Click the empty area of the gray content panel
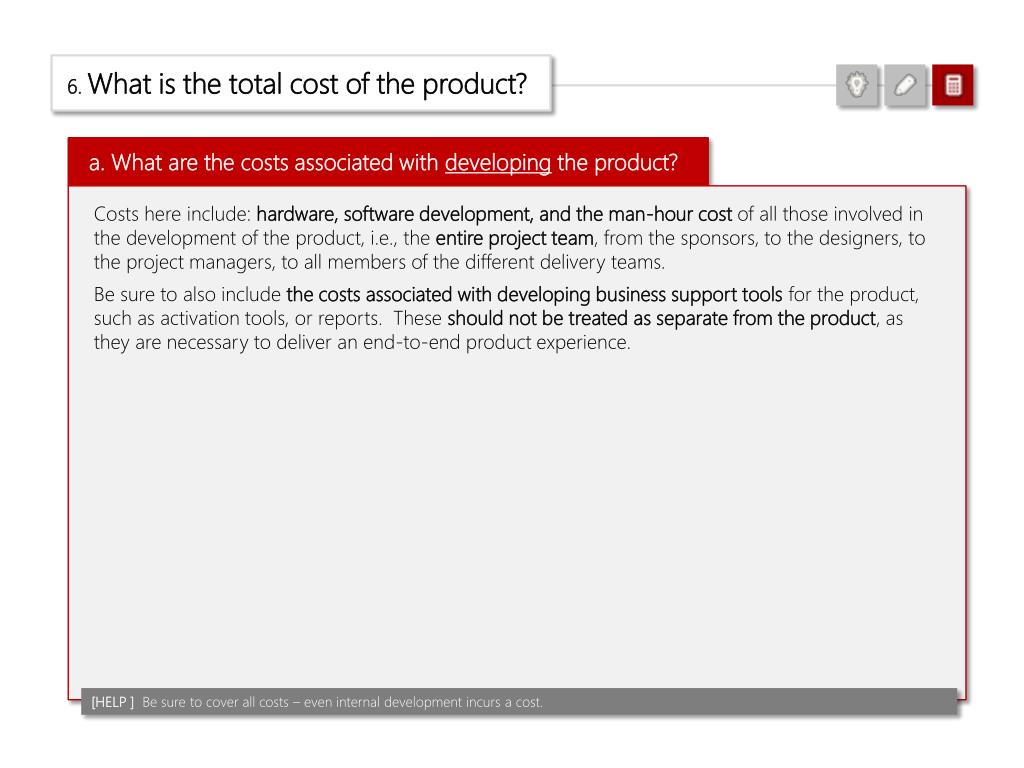Viewport: 1024px width, 768px height. (x=516, y=516)
